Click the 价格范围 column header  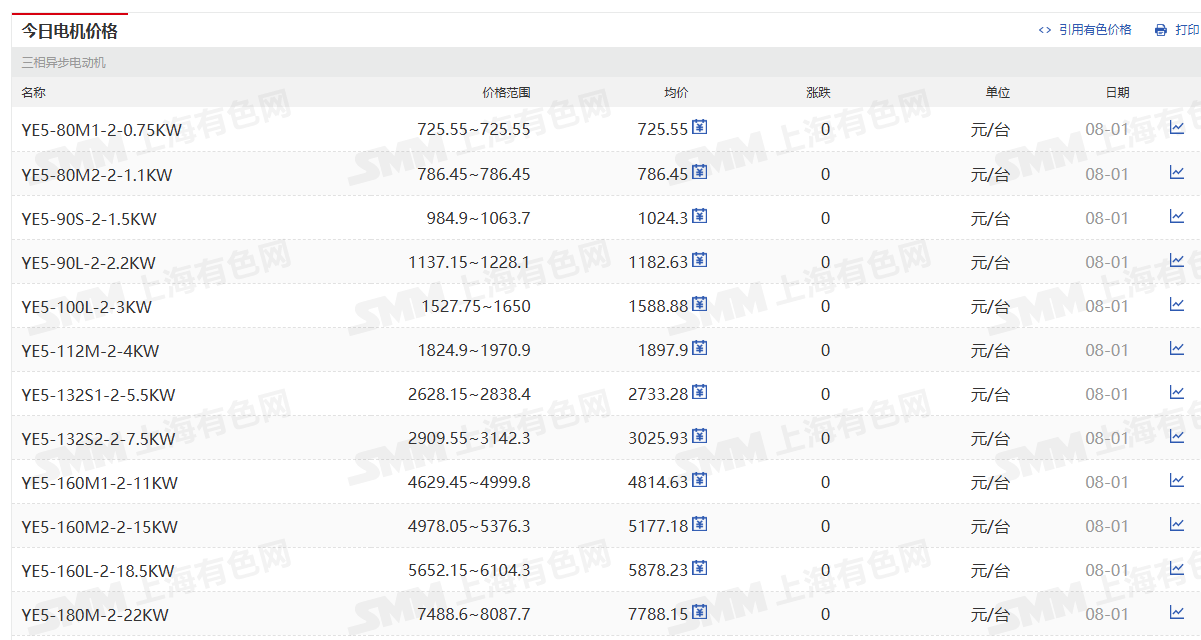506,92
